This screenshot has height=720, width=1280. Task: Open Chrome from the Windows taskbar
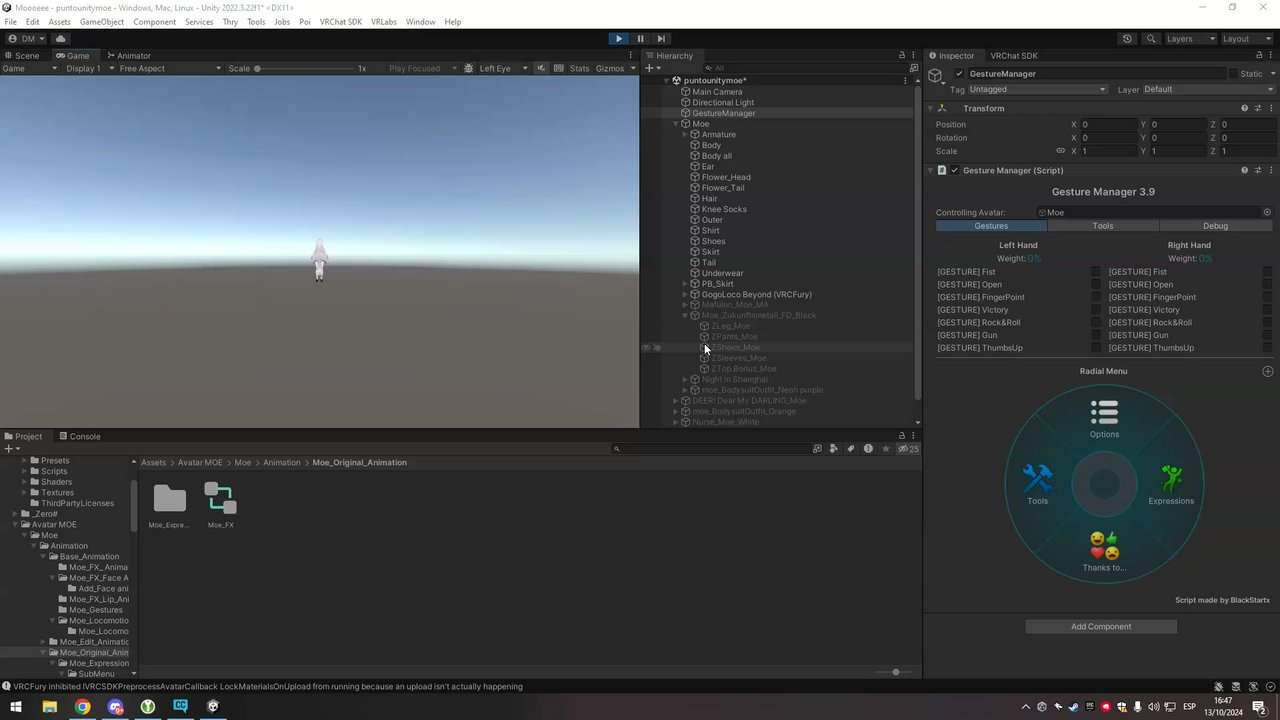tap(82, 707)
